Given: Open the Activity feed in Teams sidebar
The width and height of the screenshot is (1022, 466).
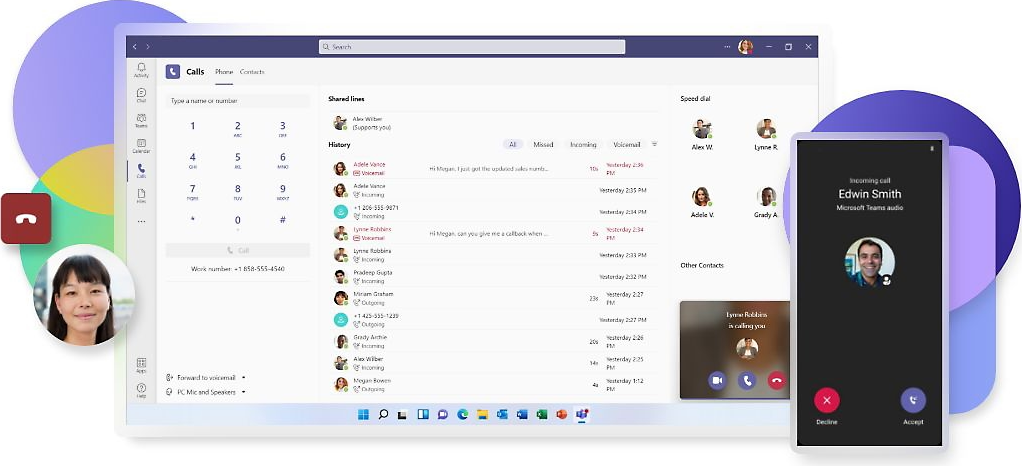Looking at the screenshot, I should tap(141, 70).
